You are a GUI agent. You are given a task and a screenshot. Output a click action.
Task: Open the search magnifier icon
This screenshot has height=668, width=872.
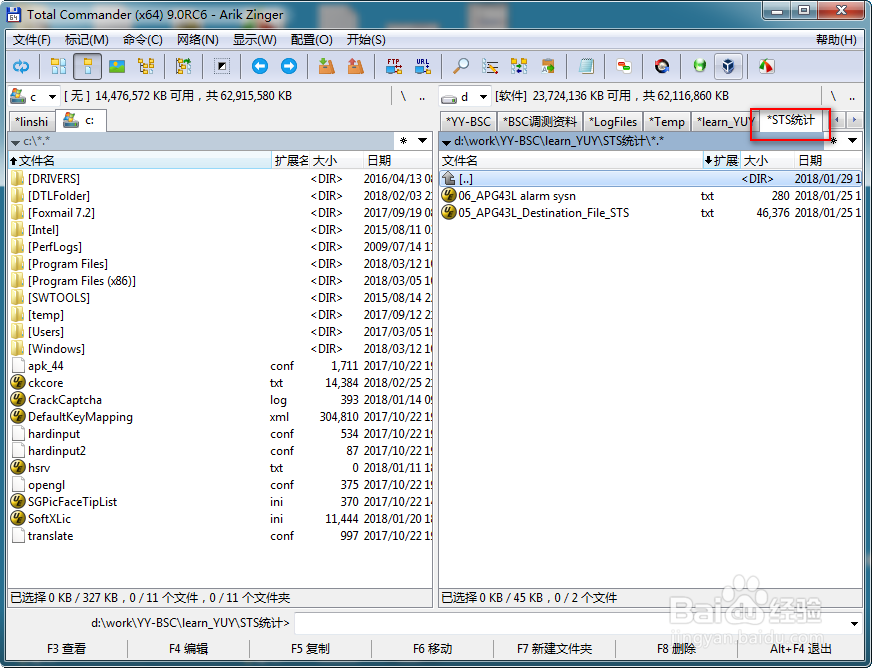coord(460,67)
